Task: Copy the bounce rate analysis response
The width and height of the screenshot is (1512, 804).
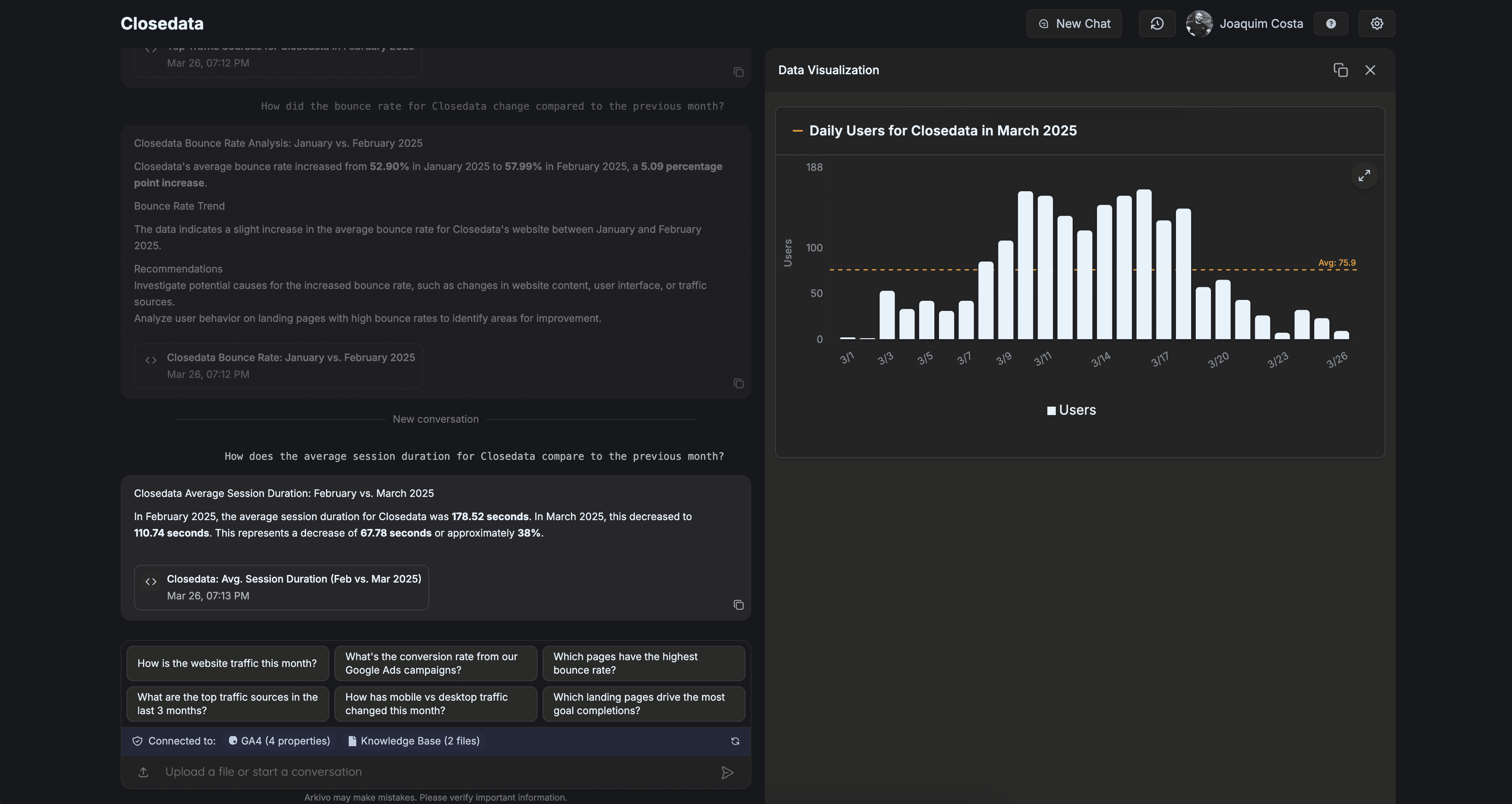Action: click(x=738, y=383)
